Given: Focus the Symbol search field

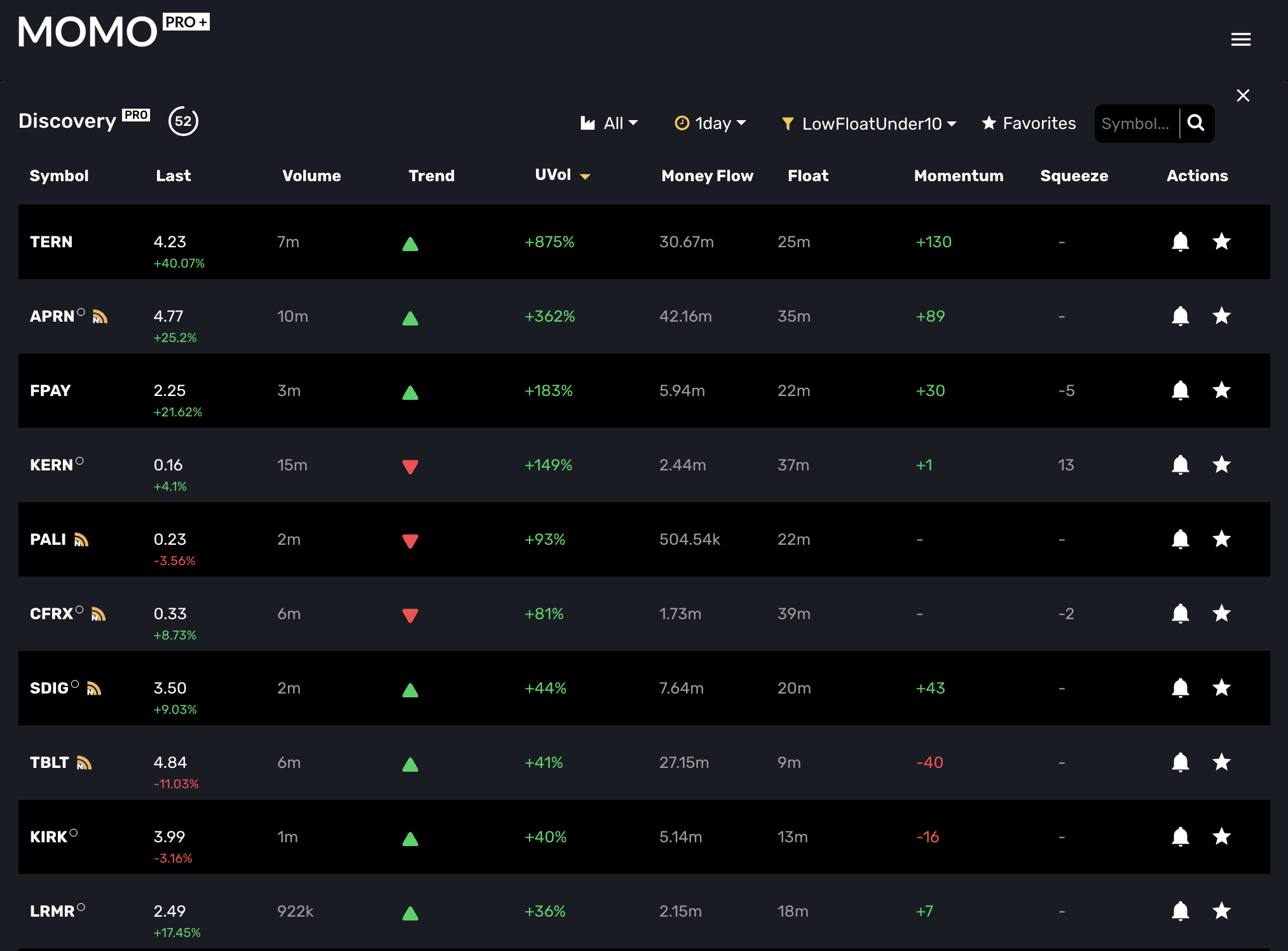Looking at the screenshot, I should tap(1135, 123).
